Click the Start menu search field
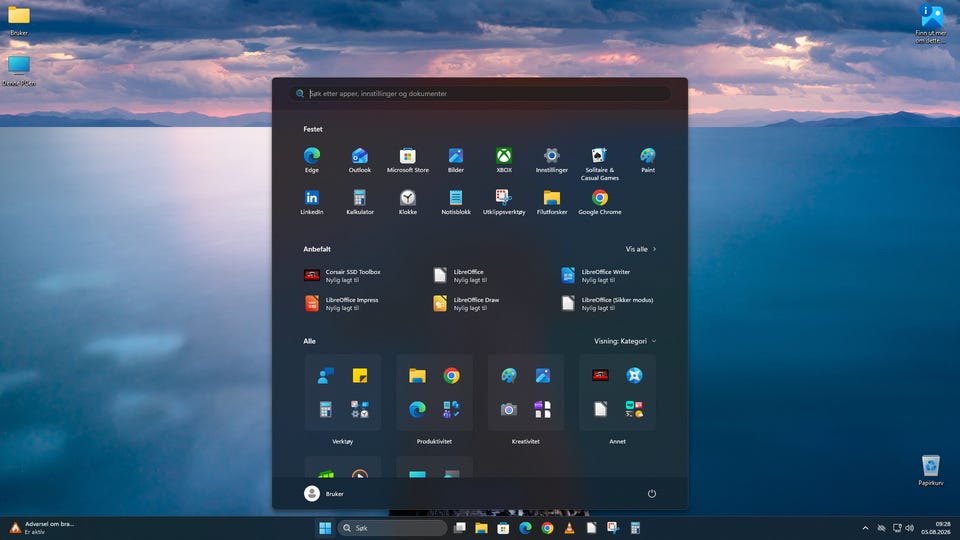 point(480,94)
